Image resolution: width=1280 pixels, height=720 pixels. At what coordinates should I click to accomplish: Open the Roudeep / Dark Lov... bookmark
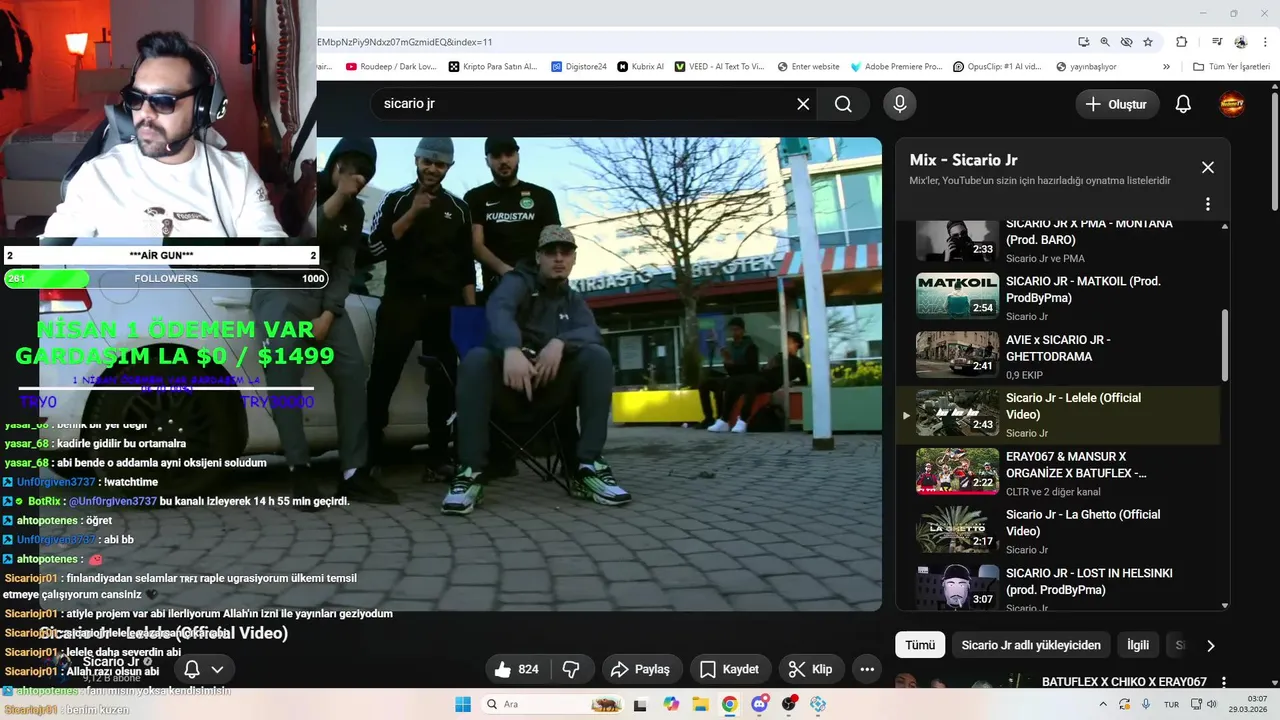(391, 67)
